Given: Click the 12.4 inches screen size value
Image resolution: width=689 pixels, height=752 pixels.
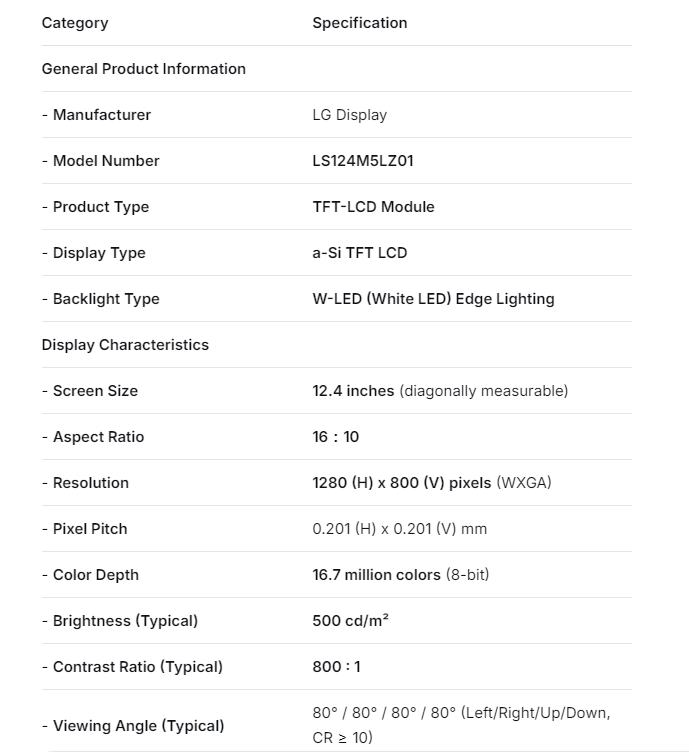Looking at the screenshot, I should coord(353,391).
